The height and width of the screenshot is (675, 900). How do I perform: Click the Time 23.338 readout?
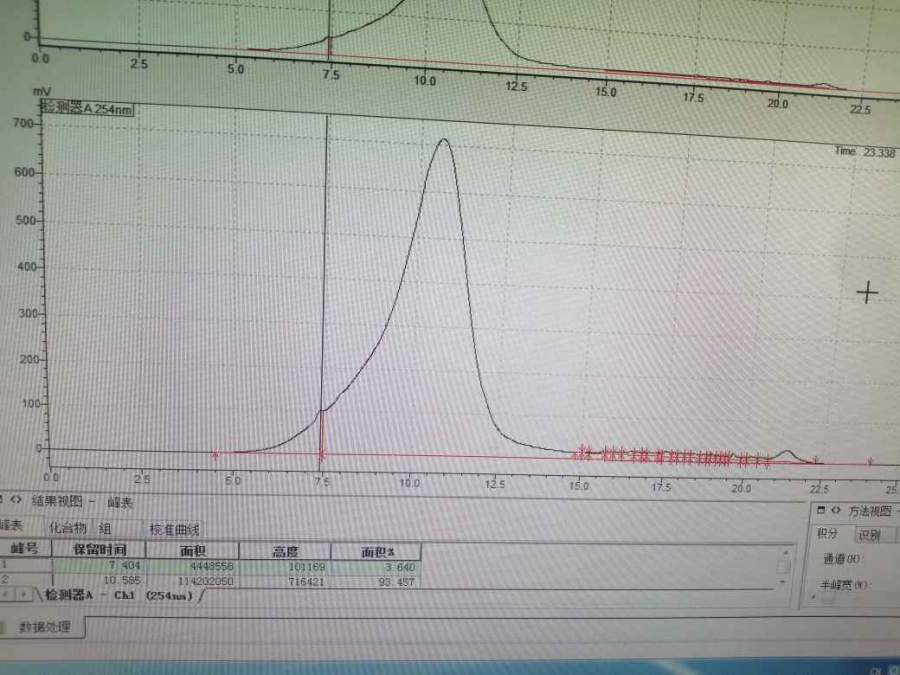[x=864, y=152]
